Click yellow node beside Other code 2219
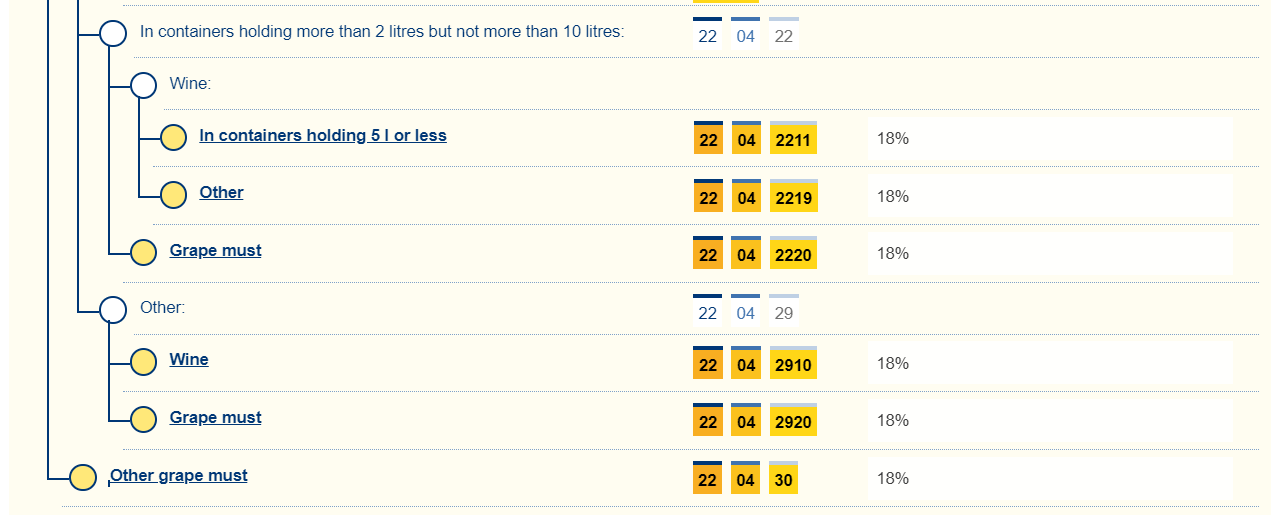Viewport: 1272px width, 515px height. tap(174, 195)
